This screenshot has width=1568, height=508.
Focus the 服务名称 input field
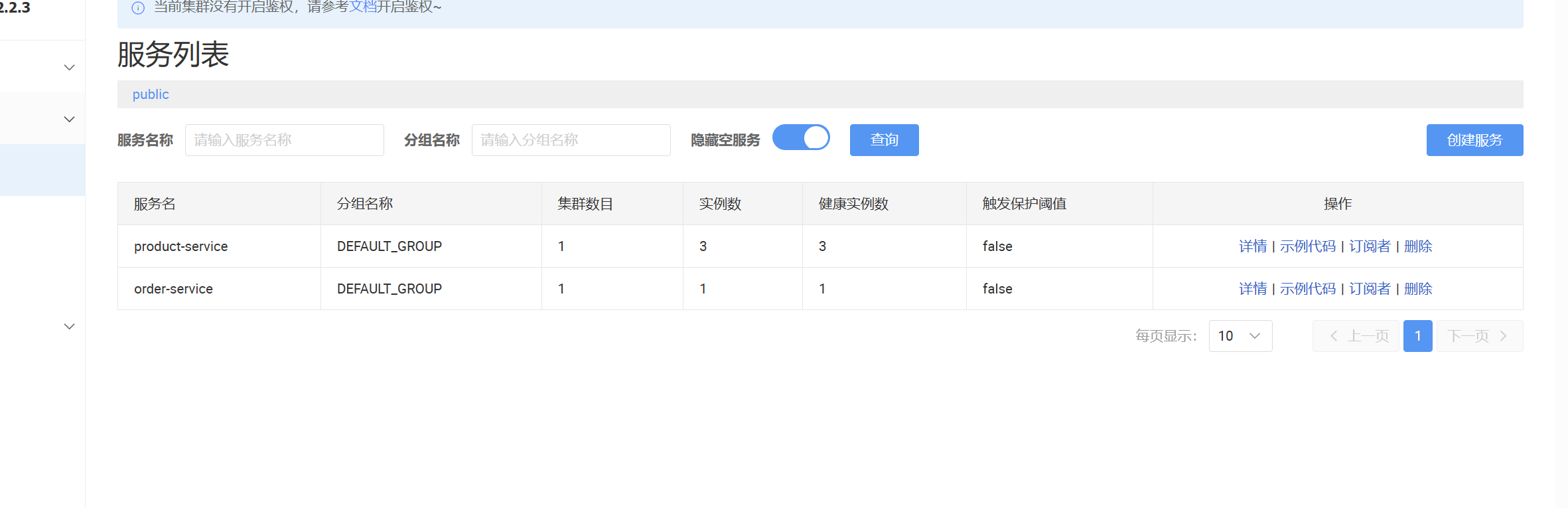tap(285, 140)
